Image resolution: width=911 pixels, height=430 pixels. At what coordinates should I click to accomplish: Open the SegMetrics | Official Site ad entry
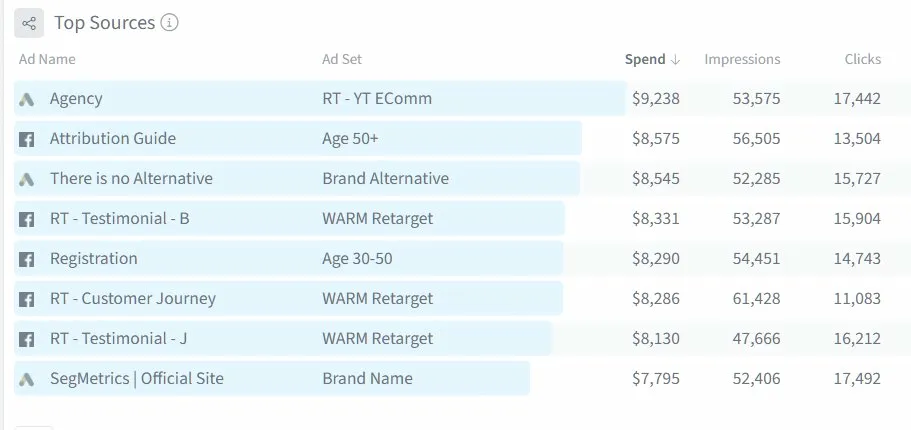coord(137,379)
